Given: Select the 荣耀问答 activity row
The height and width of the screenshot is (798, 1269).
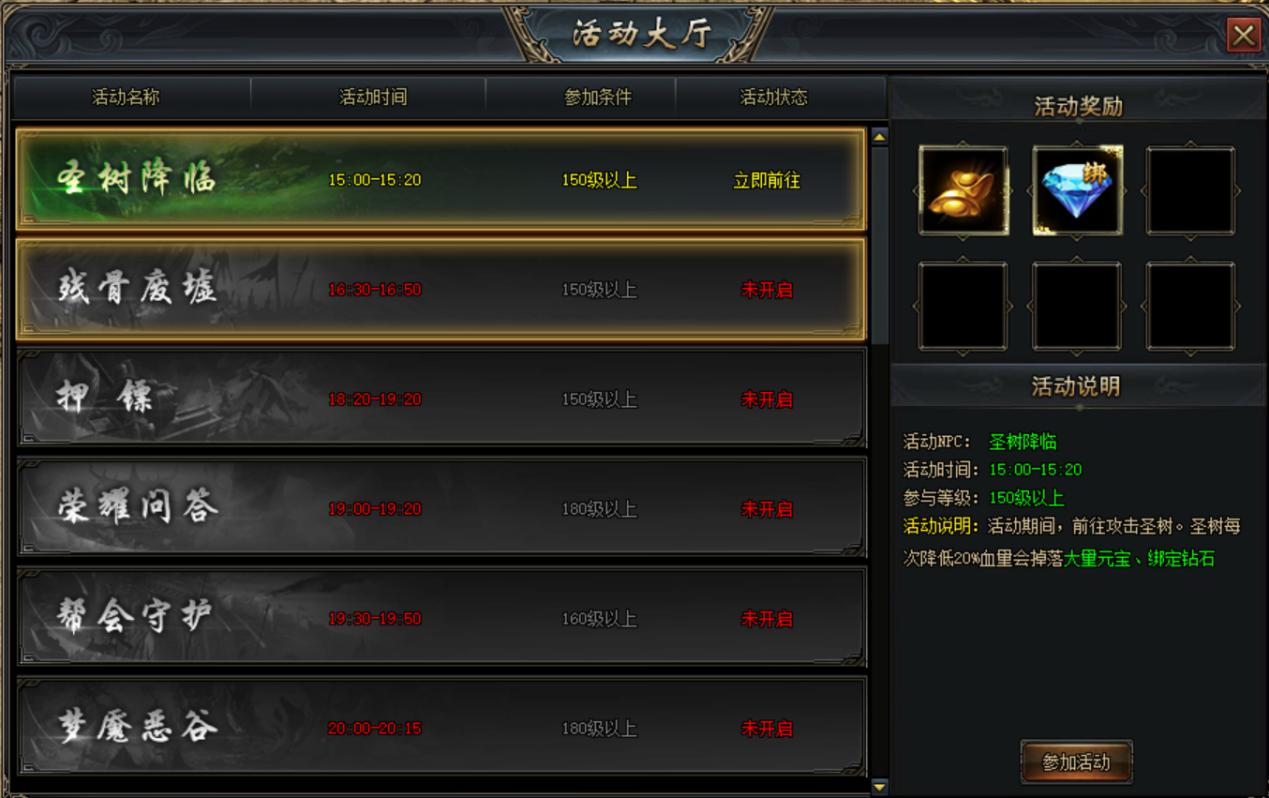Looking at the screenshot, I should (441, 508).
